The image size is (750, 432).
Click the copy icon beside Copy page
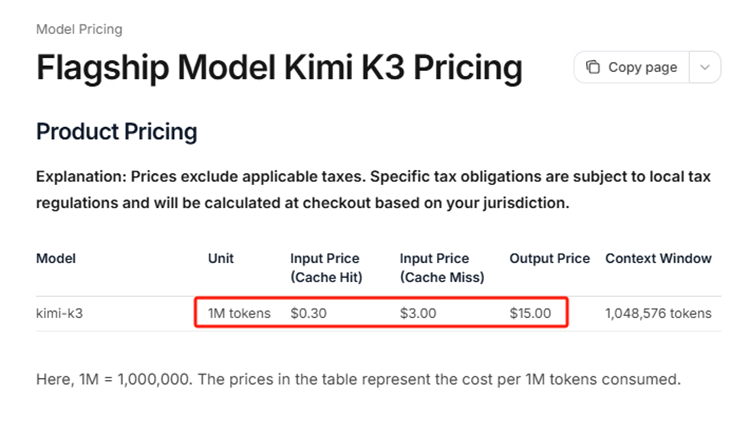tap(593, 67)
